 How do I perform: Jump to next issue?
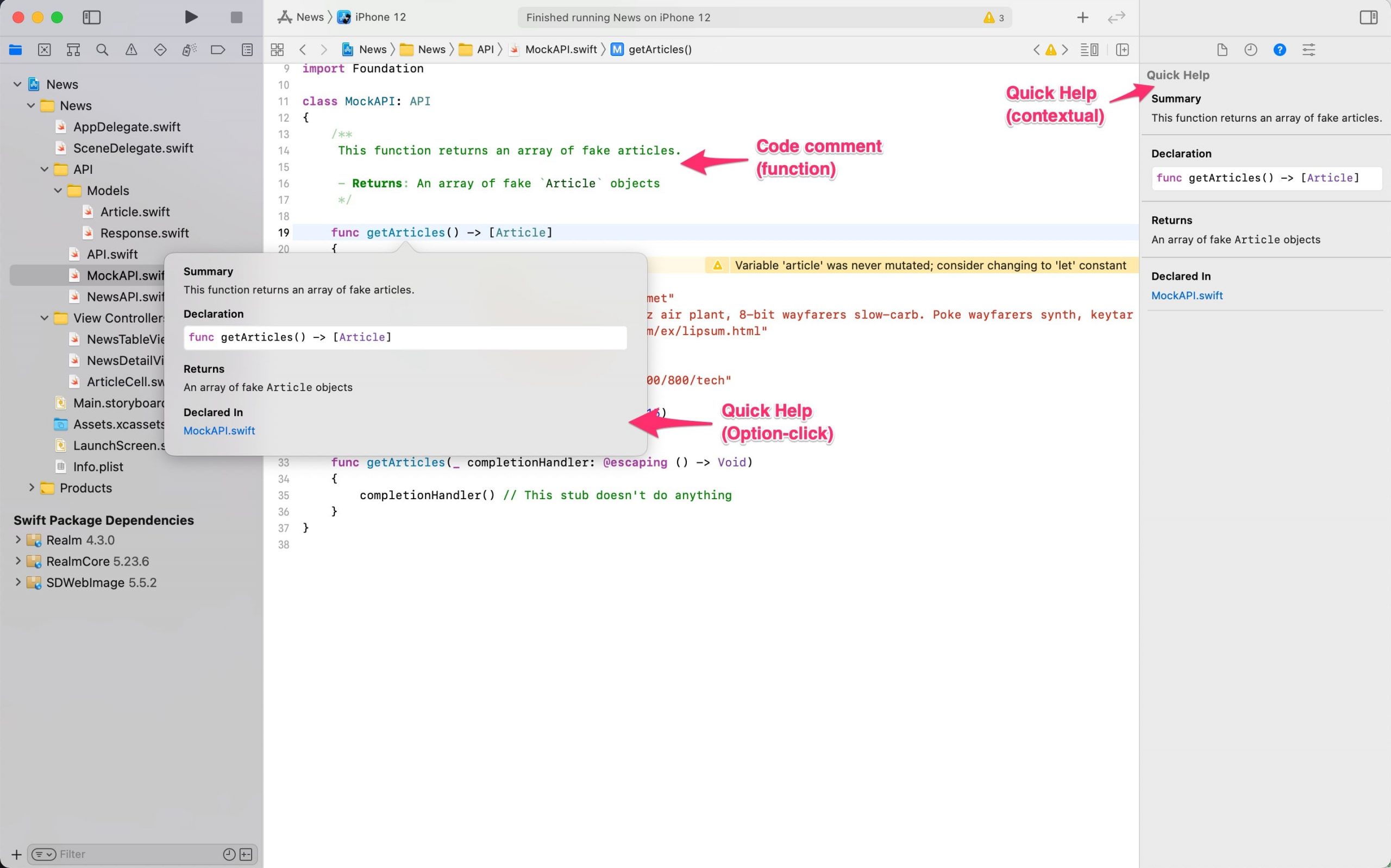coord(1065,50)
